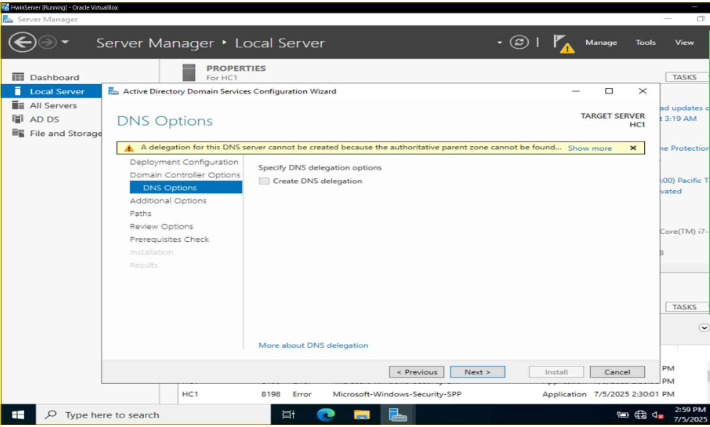
Task: Click the Server Manager forward arrow
Action: point(47,43)
